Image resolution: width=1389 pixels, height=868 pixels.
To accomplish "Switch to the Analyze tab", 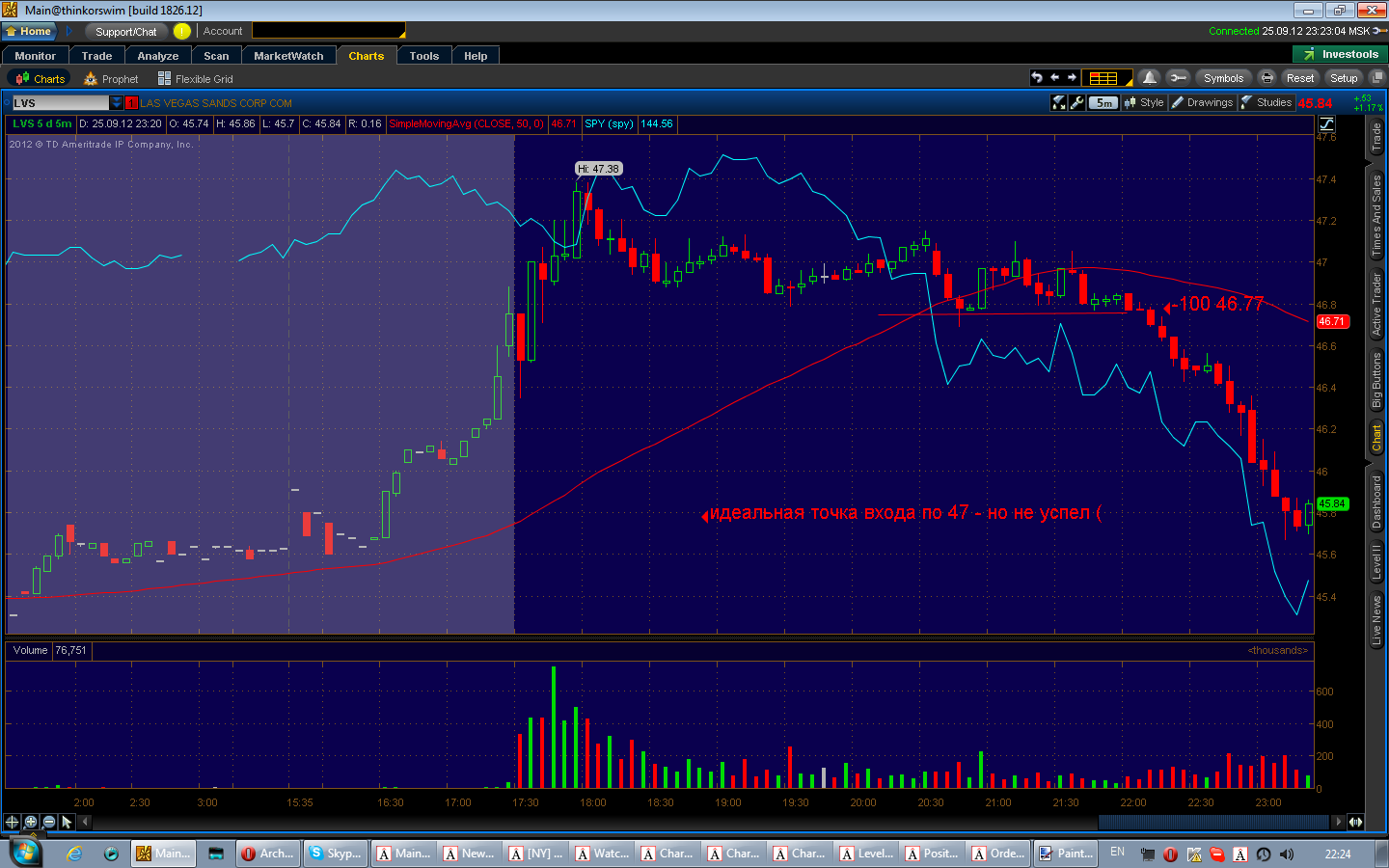I will 158,56.
